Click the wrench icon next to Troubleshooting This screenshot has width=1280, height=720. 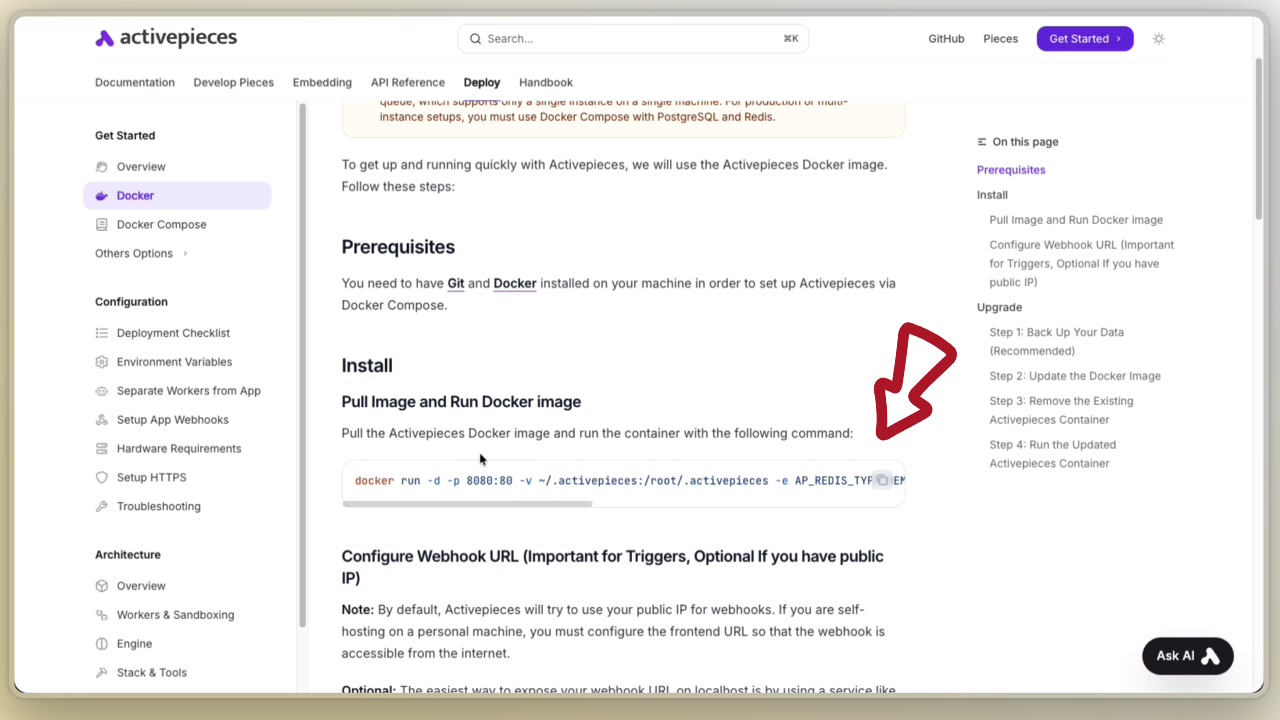coord(101,506)
